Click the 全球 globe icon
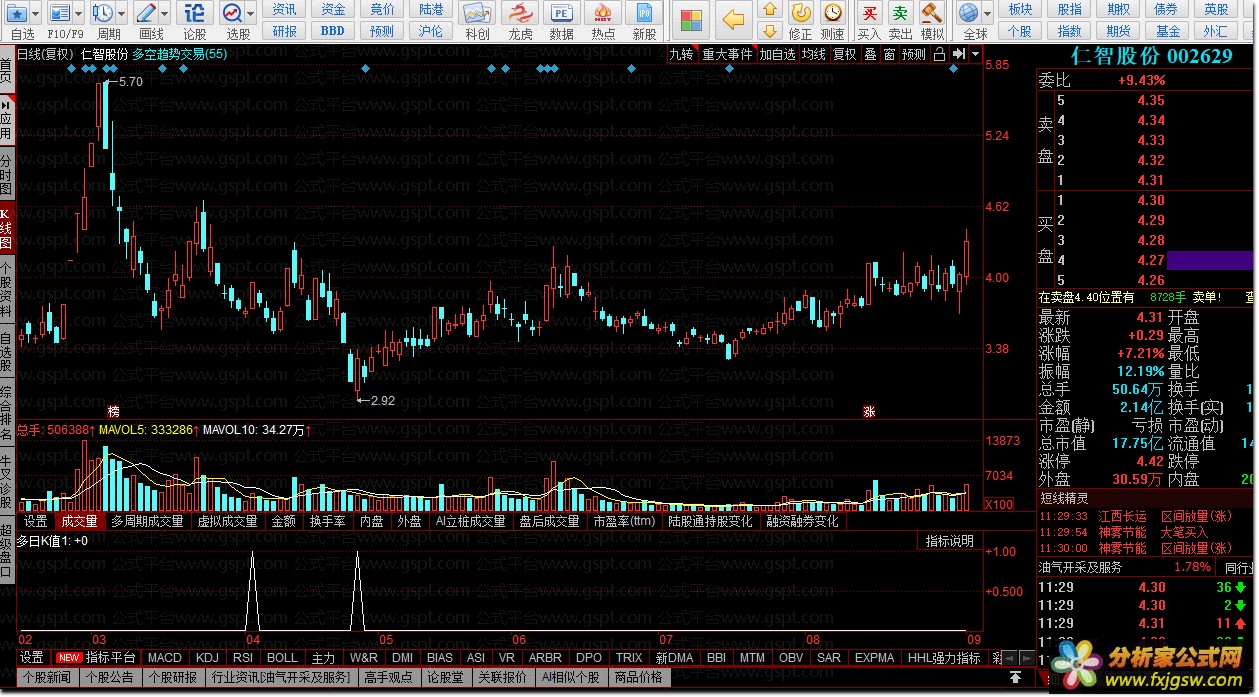The image size is (1259, 697). (968, 14)
